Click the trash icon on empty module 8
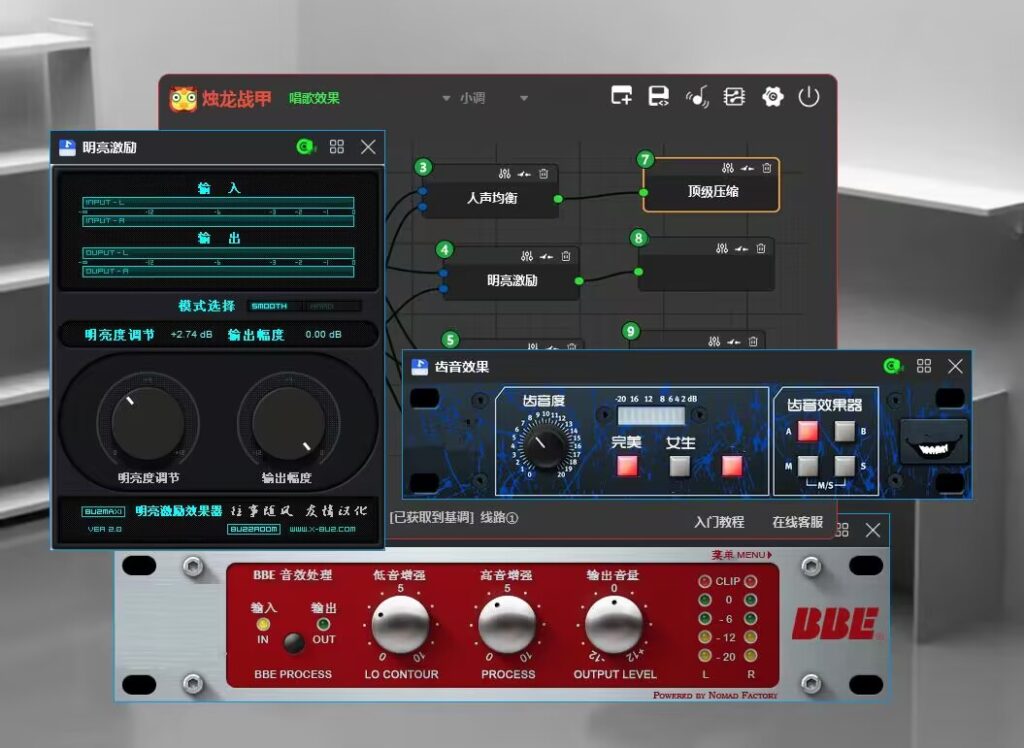1024x748 pixels. coord(761,248)
